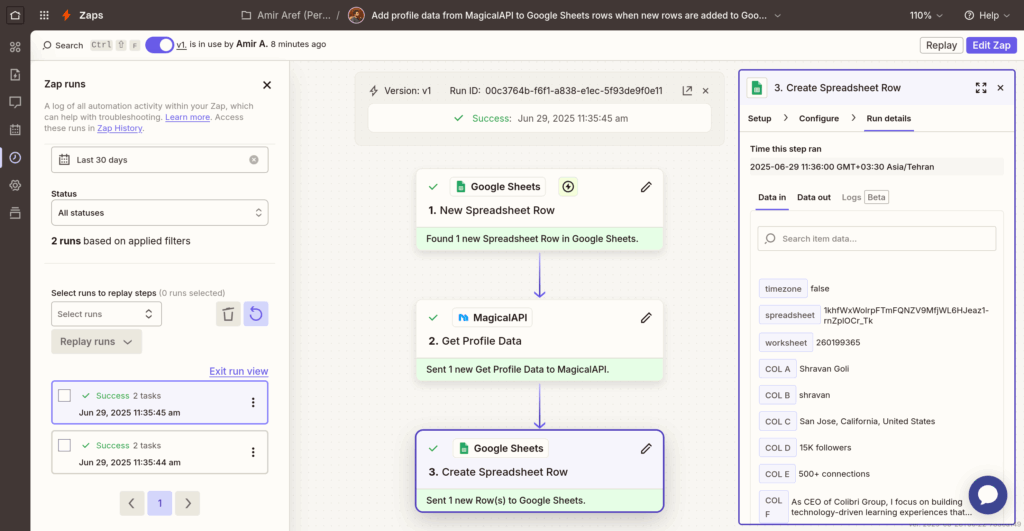1024x531 pixels.
Task: Edit the Get Profile Data step
Action: click(646, 318)
